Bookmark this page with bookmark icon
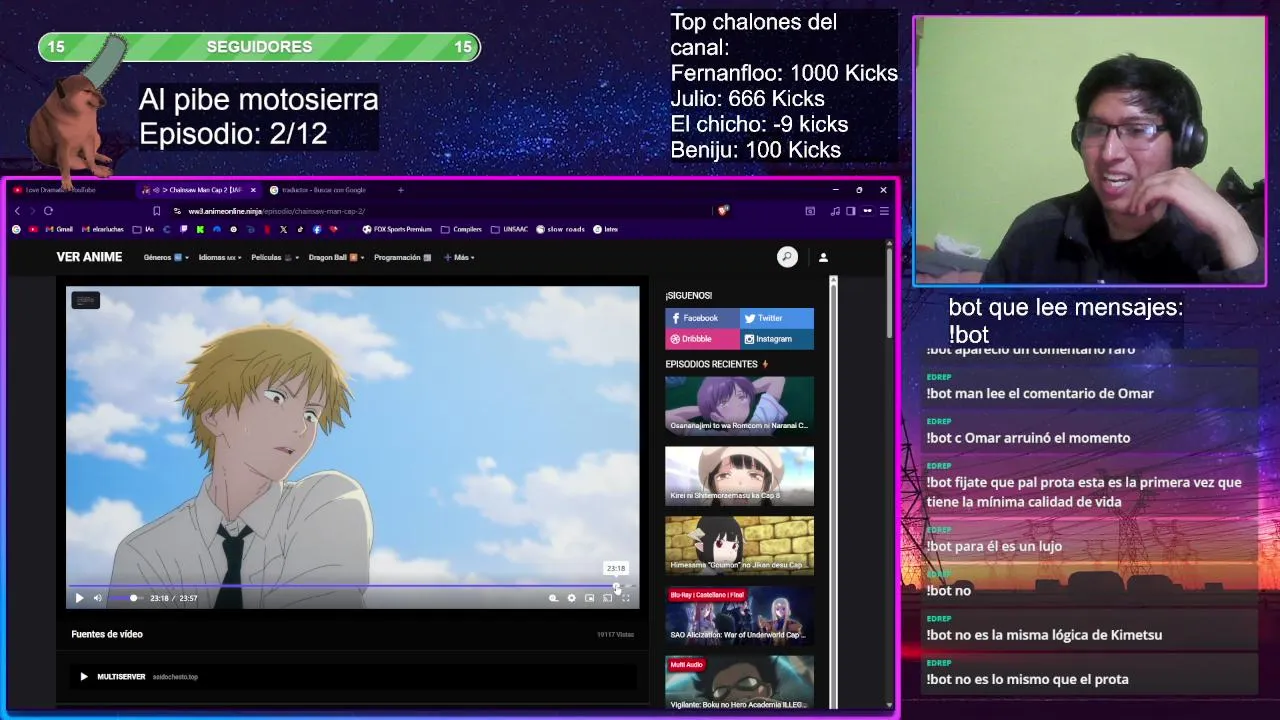This screenshot has width=1280, height=720. click(x=156, y=211)
